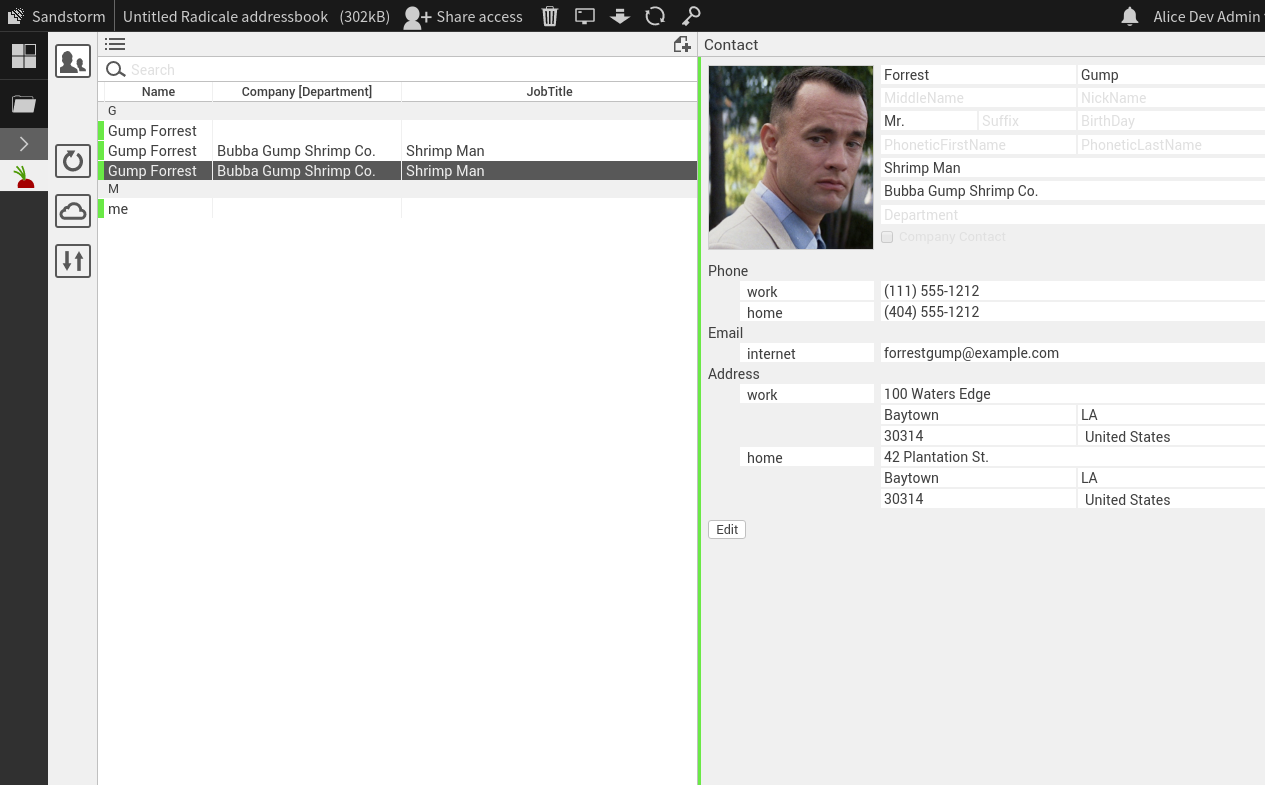
Task: Click the Department field
Action: click(x=1073, y=215)
